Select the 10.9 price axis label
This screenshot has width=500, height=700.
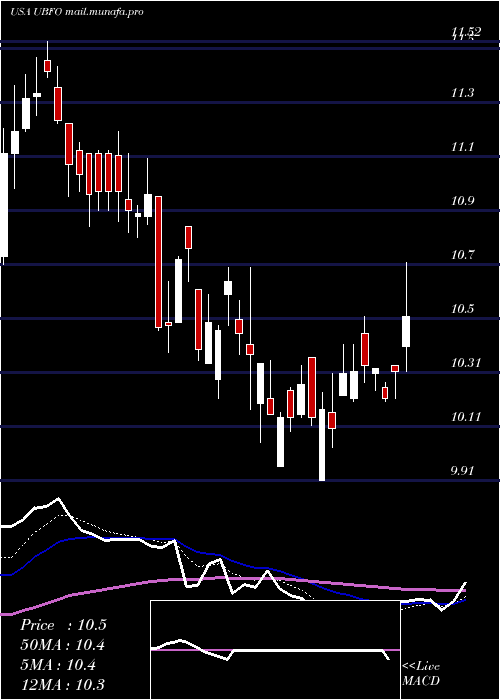pos(462,201)
